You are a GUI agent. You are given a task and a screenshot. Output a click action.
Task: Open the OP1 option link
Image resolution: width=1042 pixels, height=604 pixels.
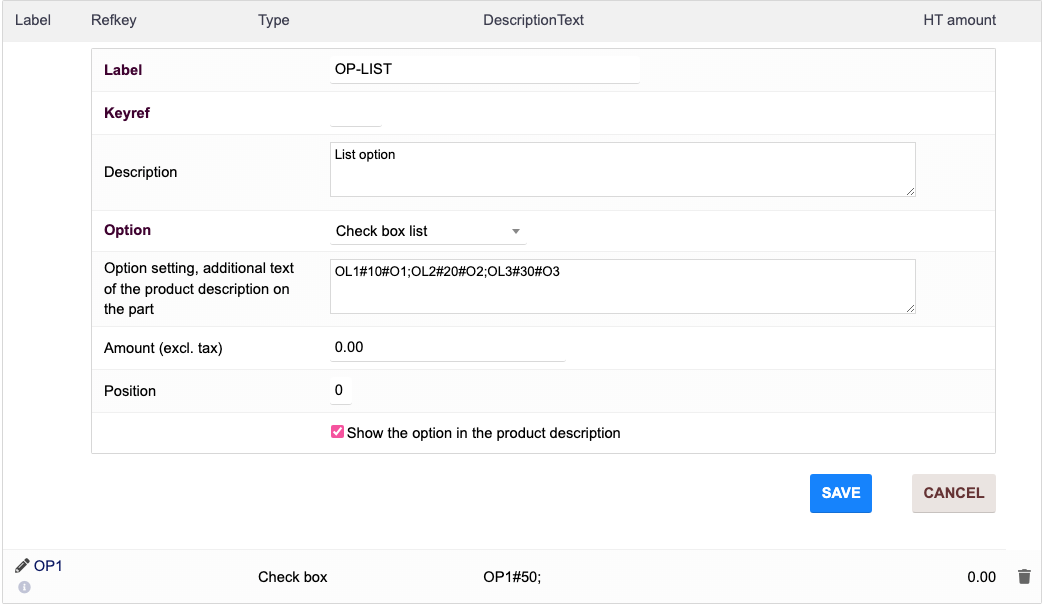[x=48, y=566]
